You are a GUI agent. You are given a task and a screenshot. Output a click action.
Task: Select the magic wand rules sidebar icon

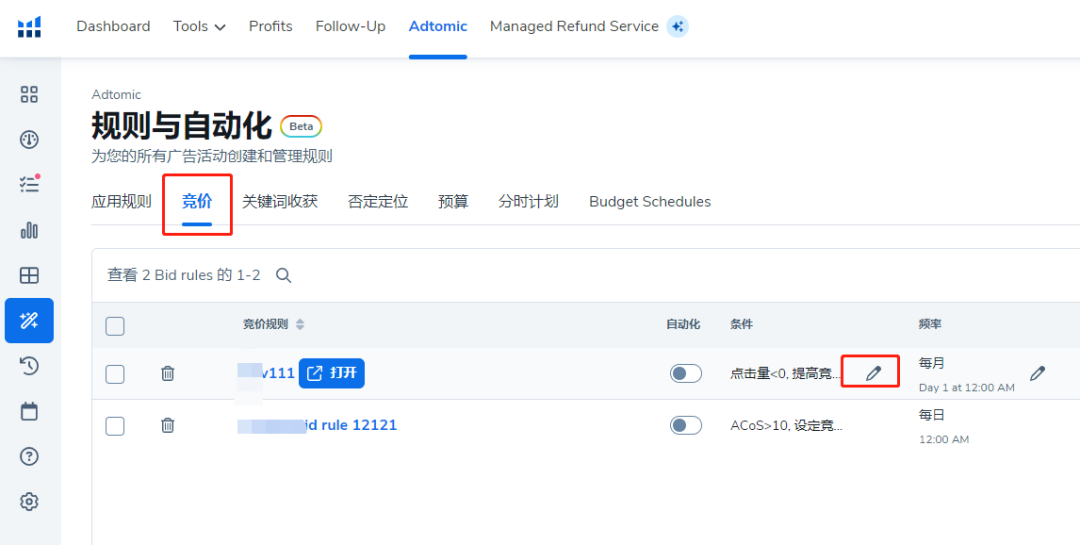click(29, 320)
